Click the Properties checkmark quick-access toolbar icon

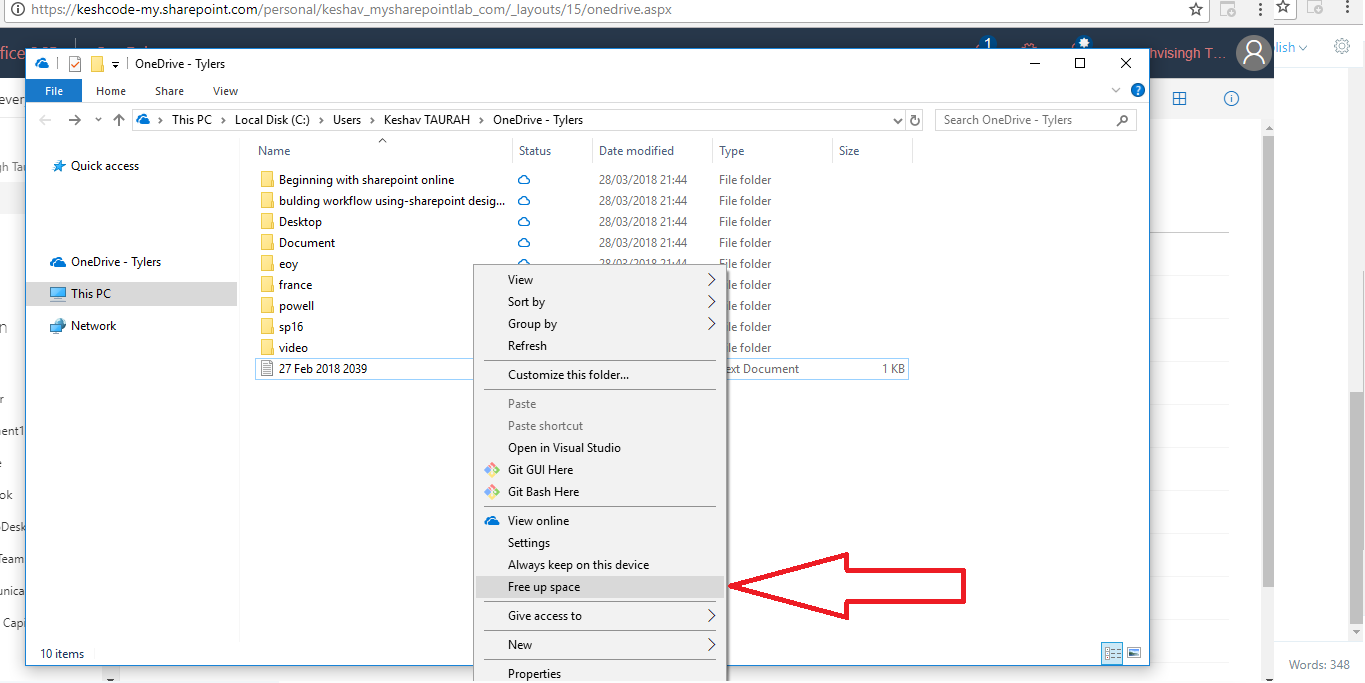74,63
